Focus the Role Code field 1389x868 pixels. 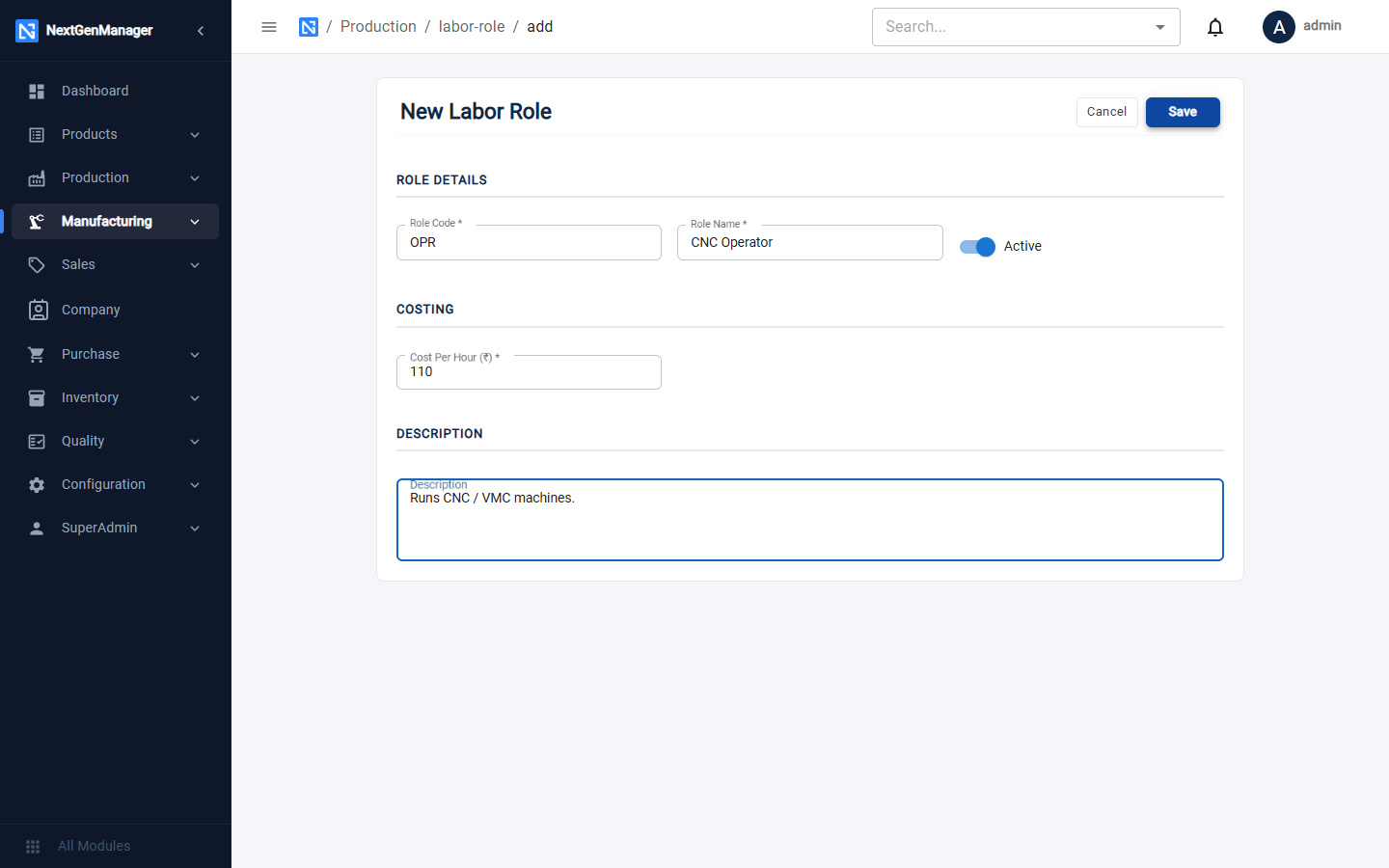pos(529,242)
